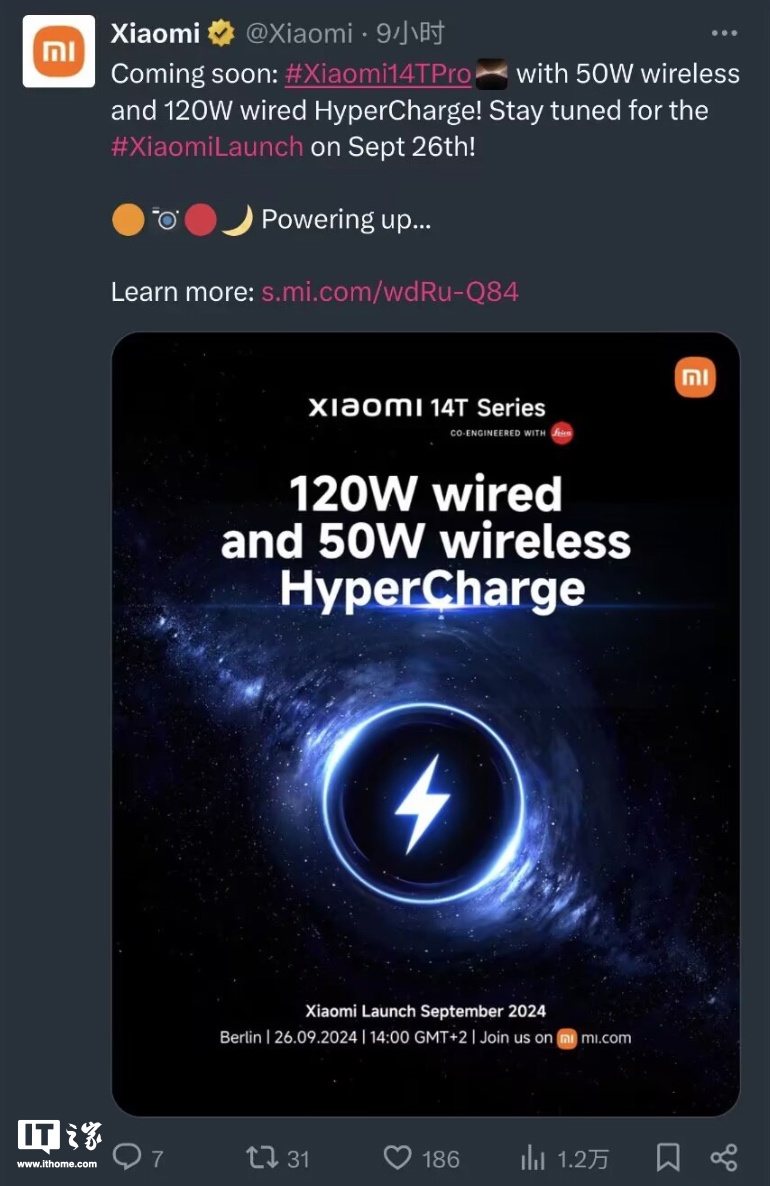Open the Xiaomi profile avatar
This screenshot has width=770, height=1186.
pyautogui.click(x=58, y=52)
